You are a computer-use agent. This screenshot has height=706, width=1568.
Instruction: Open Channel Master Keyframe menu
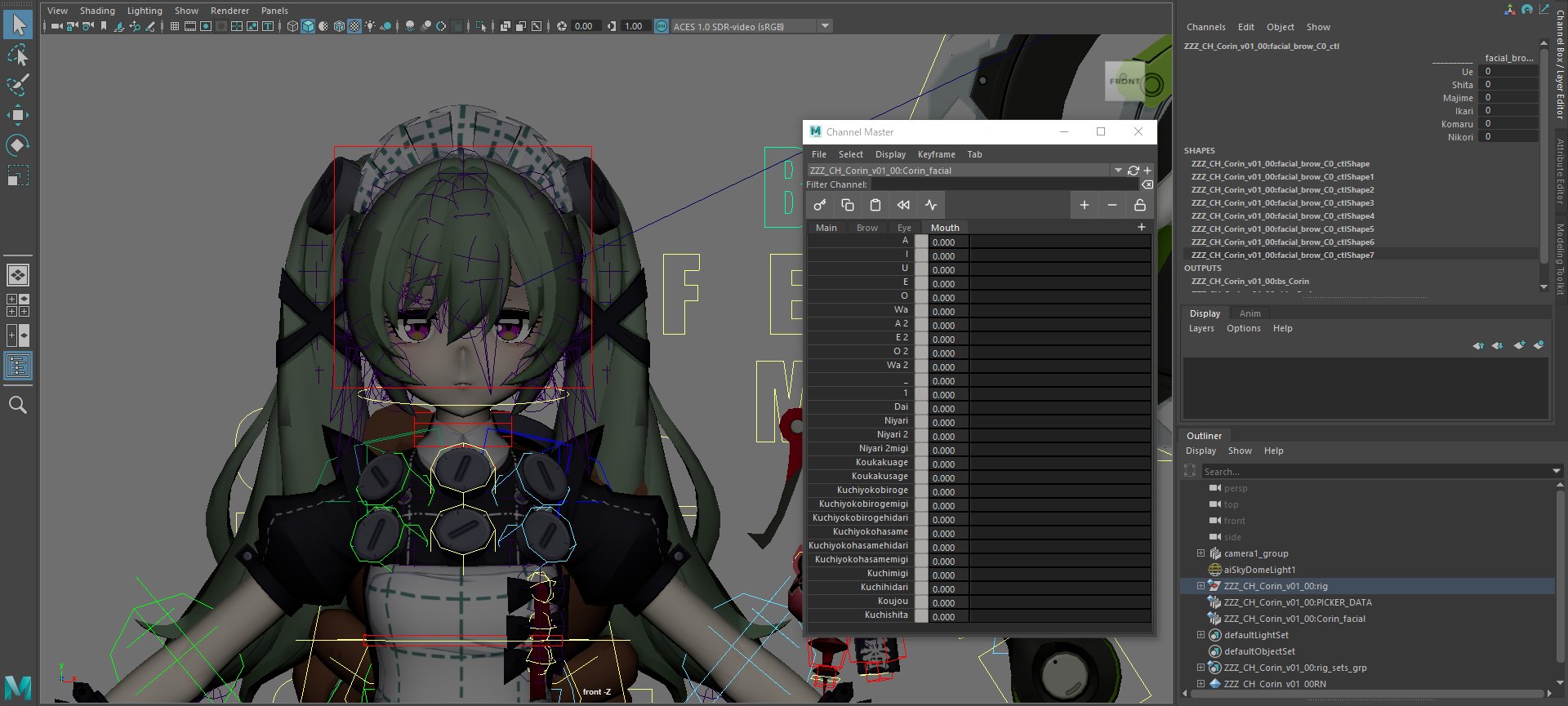pos(936,154)
